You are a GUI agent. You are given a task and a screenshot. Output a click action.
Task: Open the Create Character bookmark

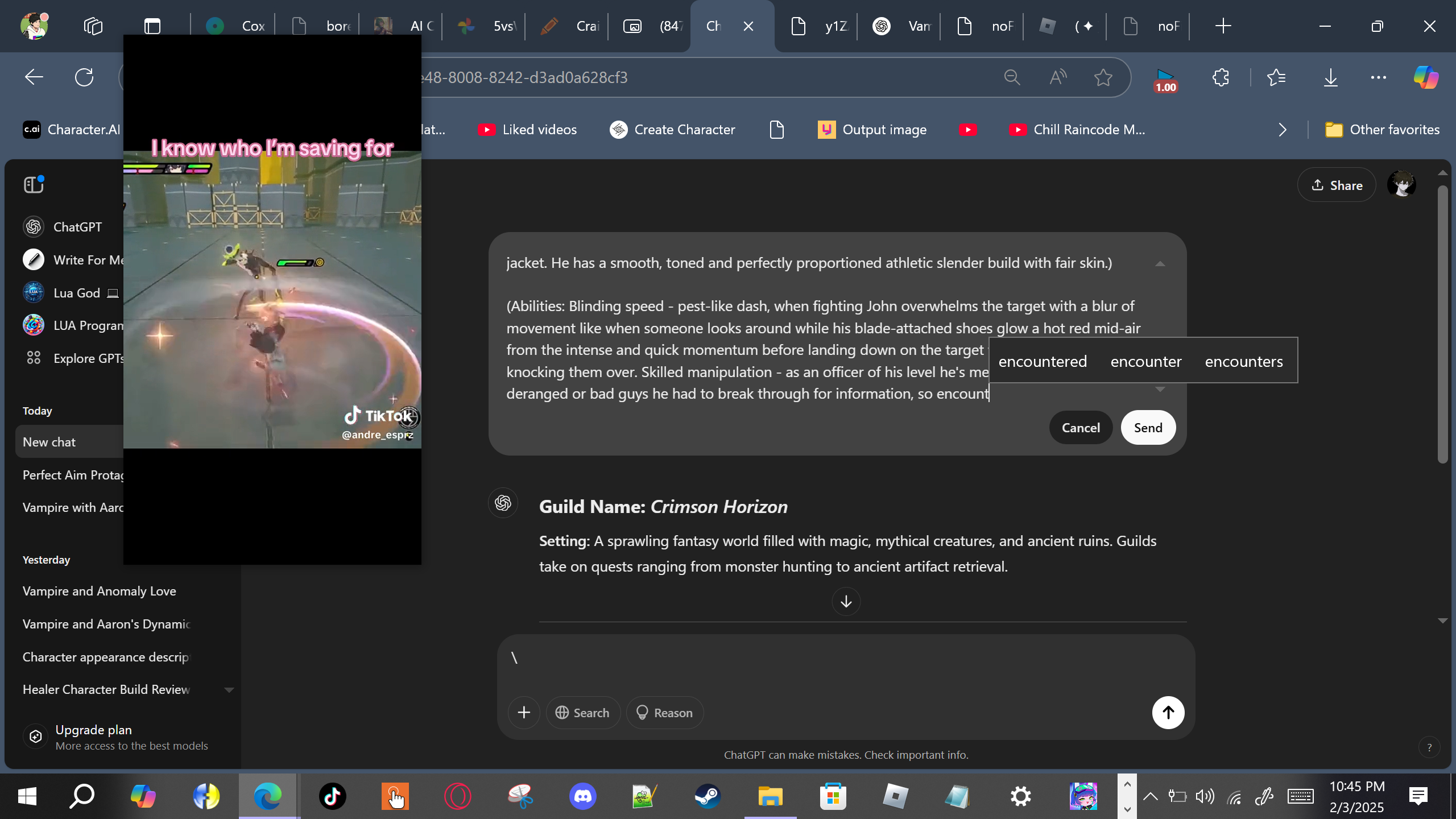pos(672,130)
